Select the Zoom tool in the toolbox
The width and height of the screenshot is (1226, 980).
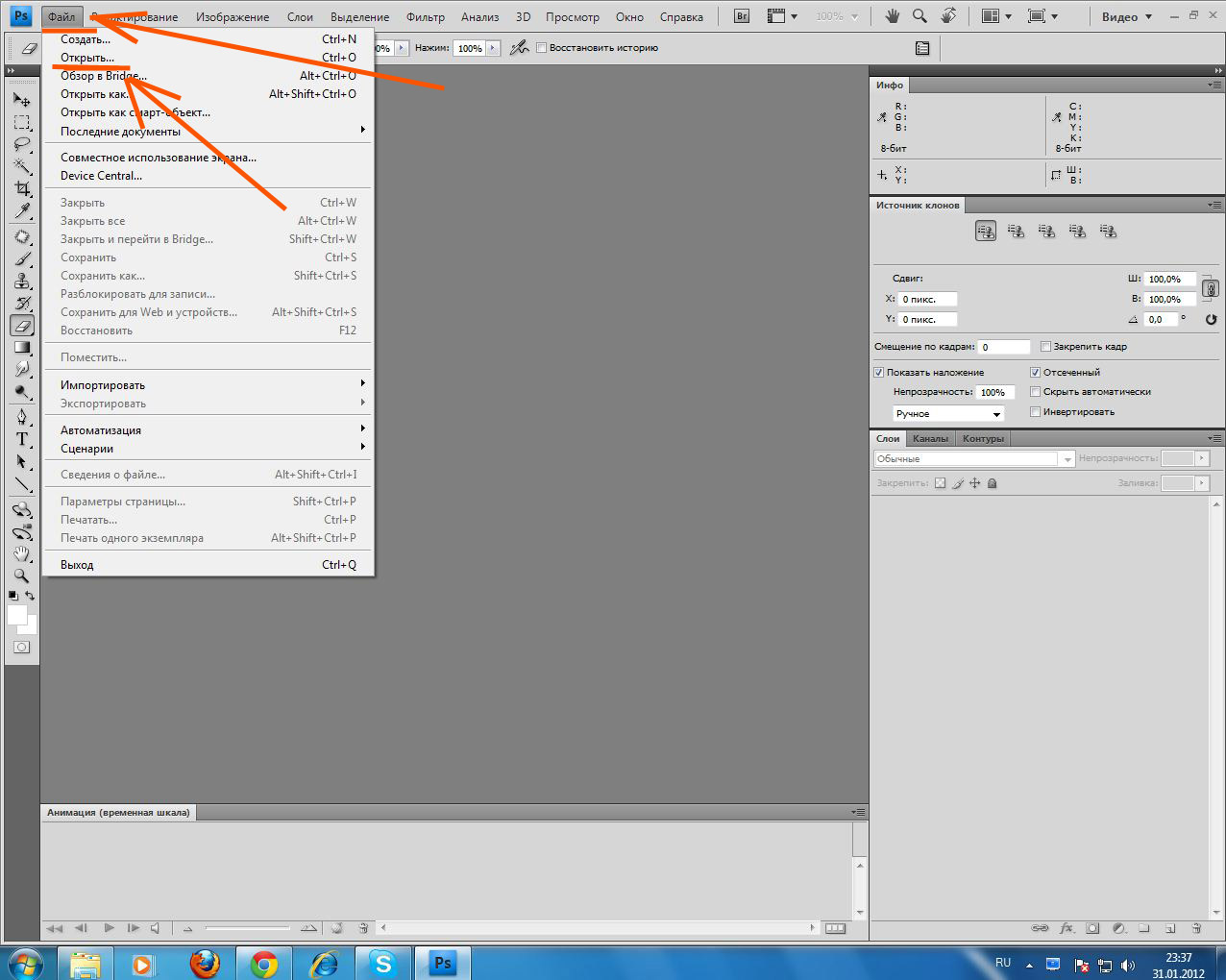22,576
